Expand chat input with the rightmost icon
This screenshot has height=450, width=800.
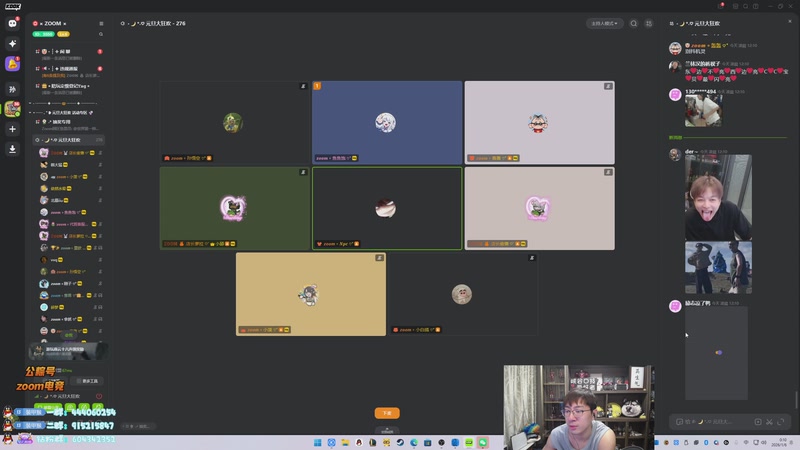point(781,422)
